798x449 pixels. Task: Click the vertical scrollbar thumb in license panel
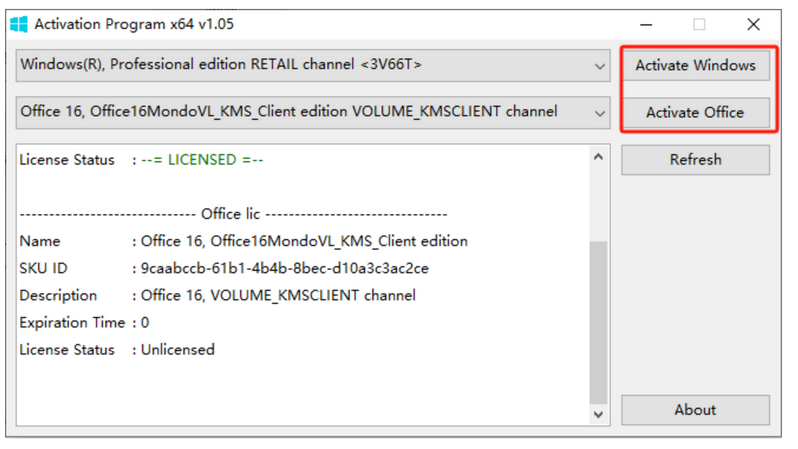[598, 323]
